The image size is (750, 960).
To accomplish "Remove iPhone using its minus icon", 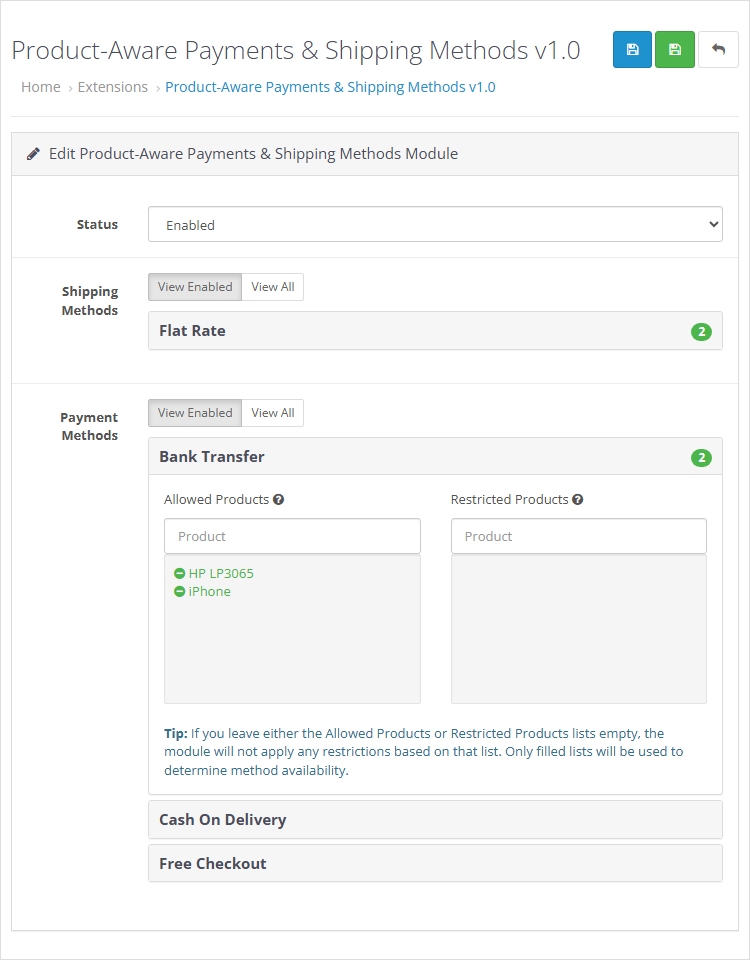I will (x=179, y=592).
